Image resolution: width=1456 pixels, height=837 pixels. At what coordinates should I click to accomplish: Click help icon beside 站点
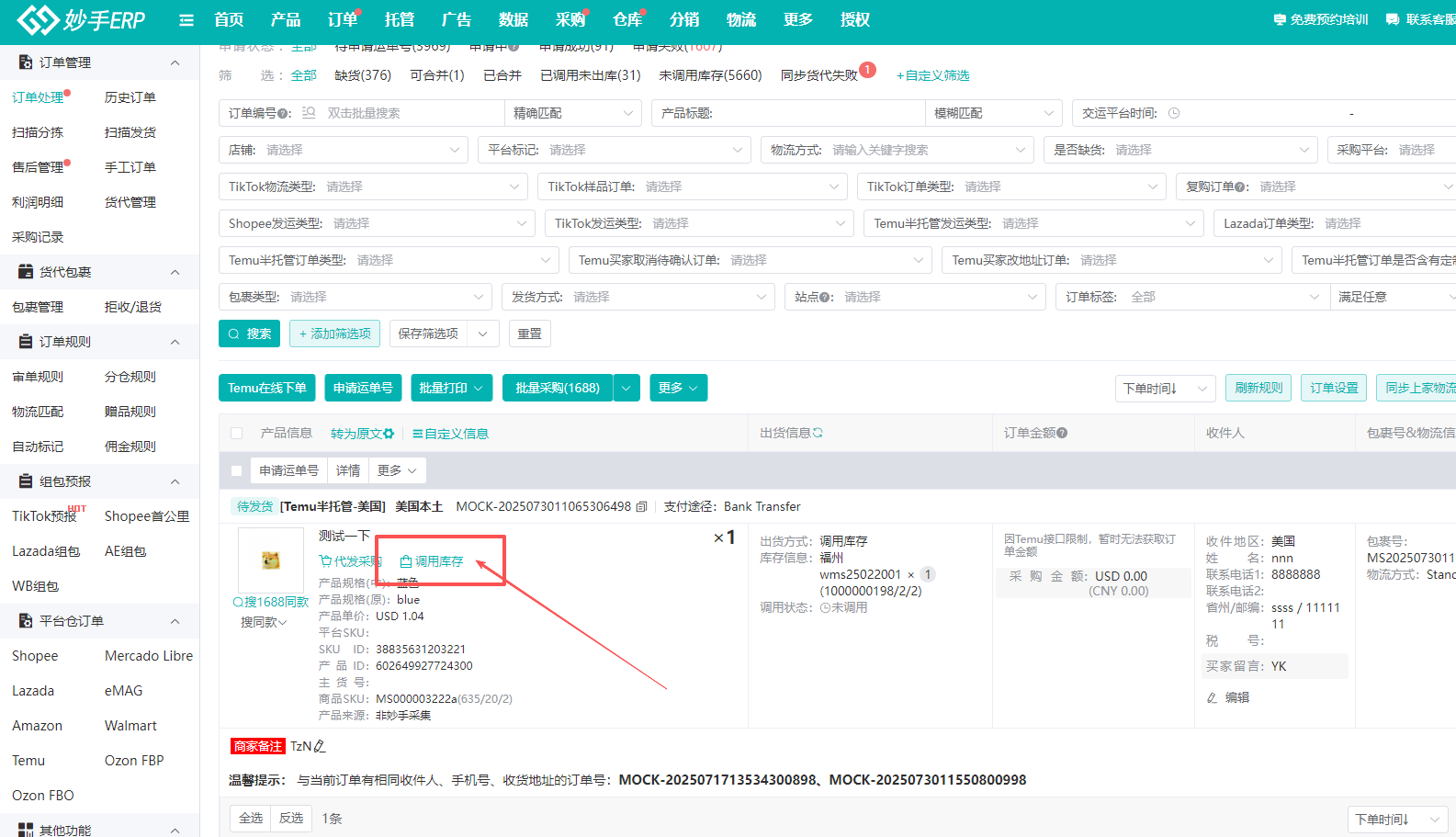pyautogui.click(x=825, y=298)
